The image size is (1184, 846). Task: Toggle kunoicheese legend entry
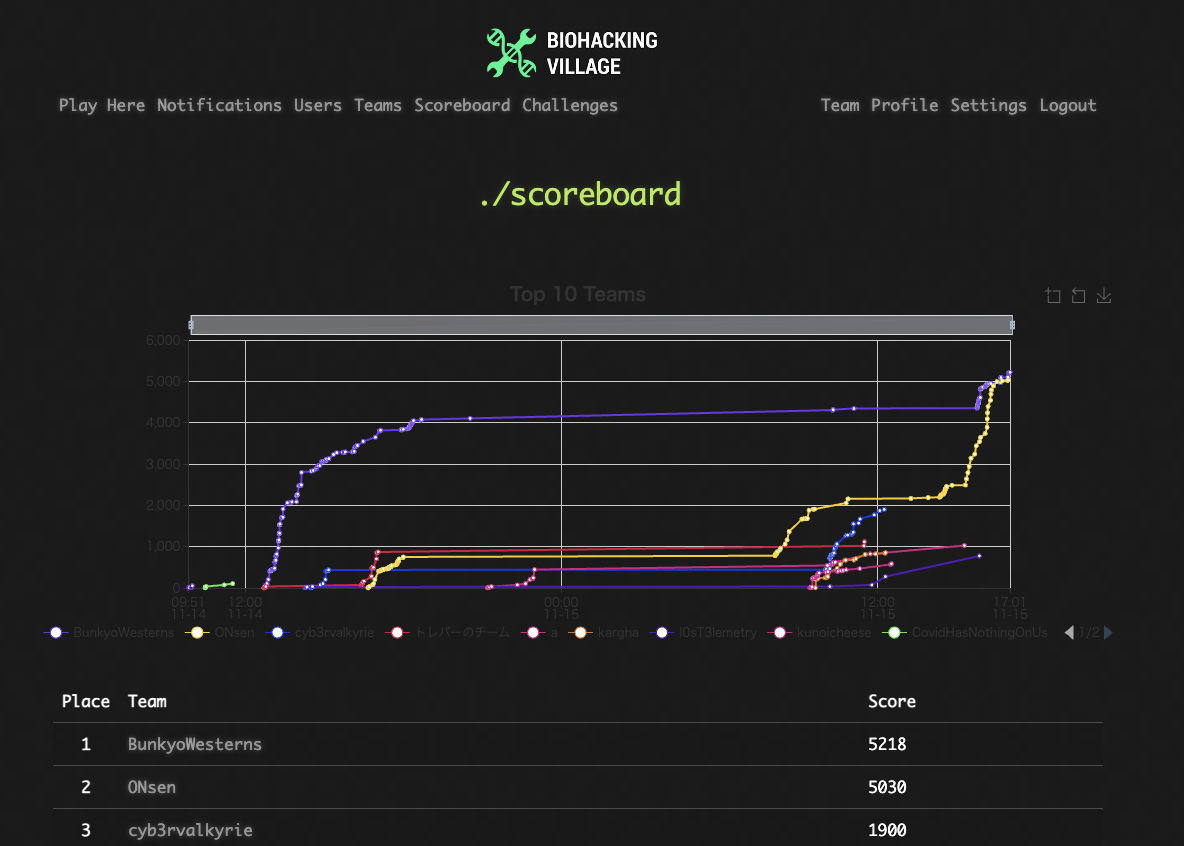820,633
